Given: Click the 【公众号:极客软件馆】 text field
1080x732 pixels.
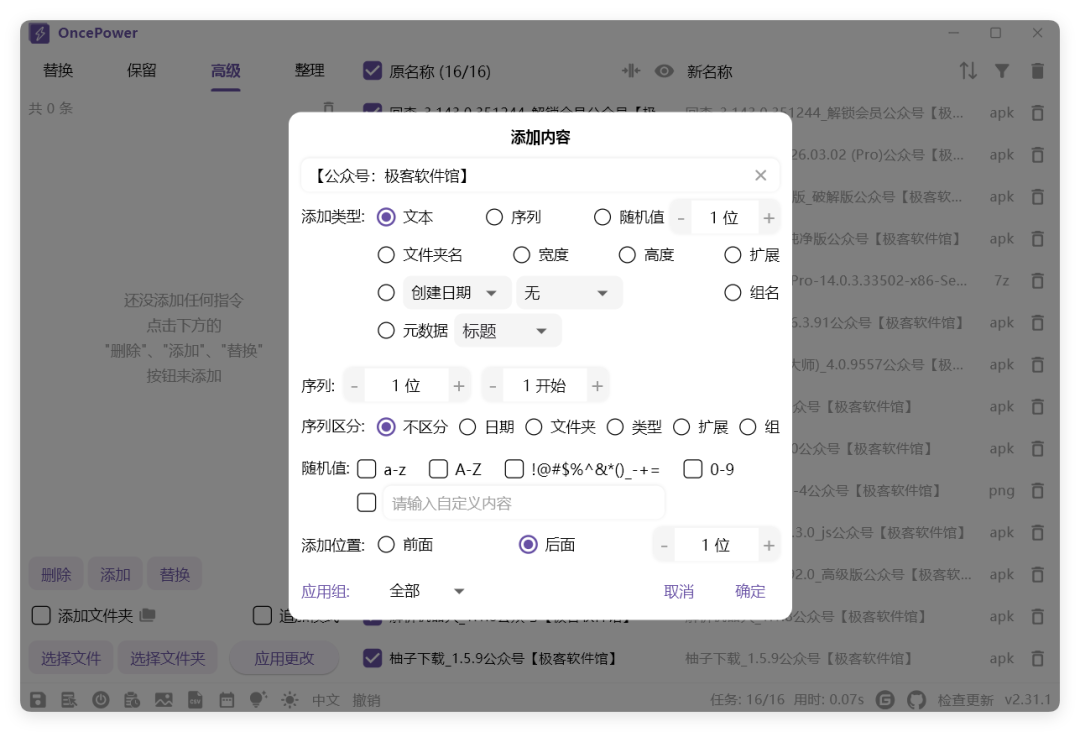Looking at the screenshot, I should 540,176.
